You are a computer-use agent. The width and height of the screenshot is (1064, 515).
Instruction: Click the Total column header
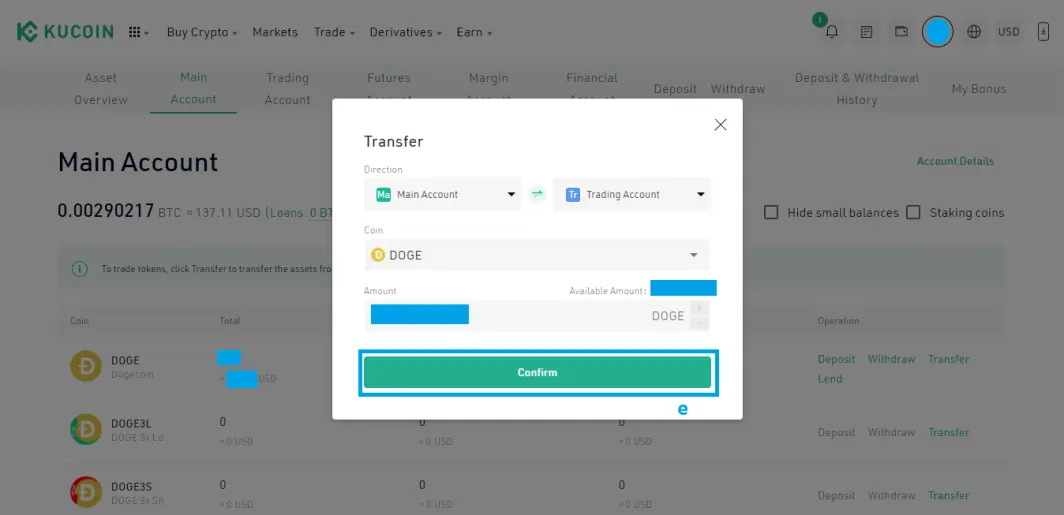tap(230, 320)
